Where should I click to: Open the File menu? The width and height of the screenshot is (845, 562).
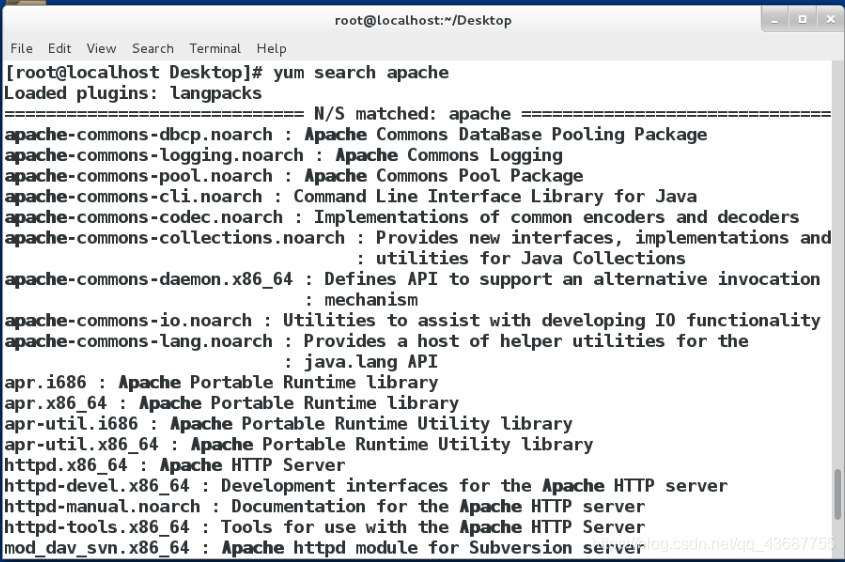click(x=22, y=48)
